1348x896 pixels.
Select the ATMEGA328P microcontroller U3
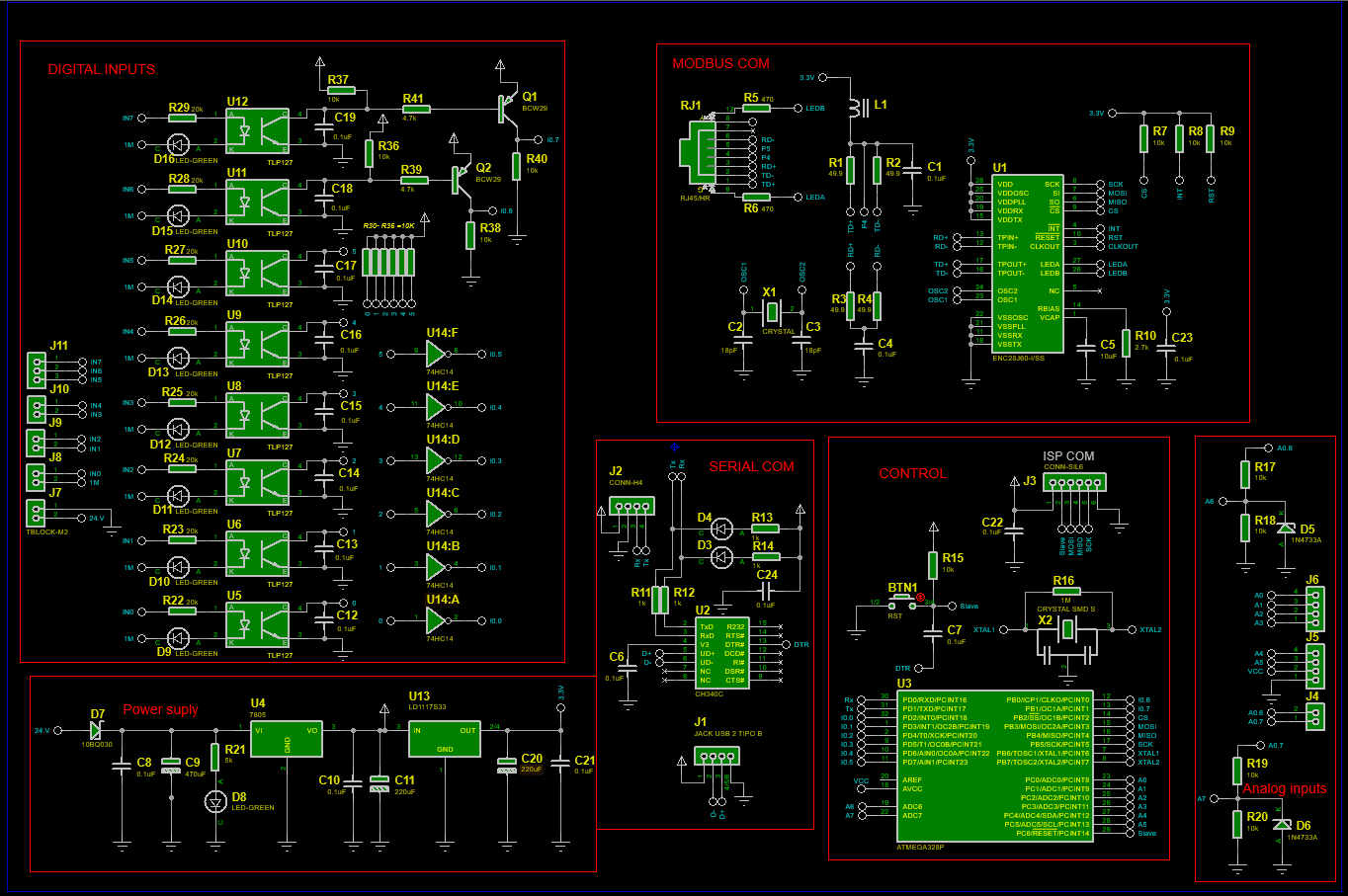point(994,766)
